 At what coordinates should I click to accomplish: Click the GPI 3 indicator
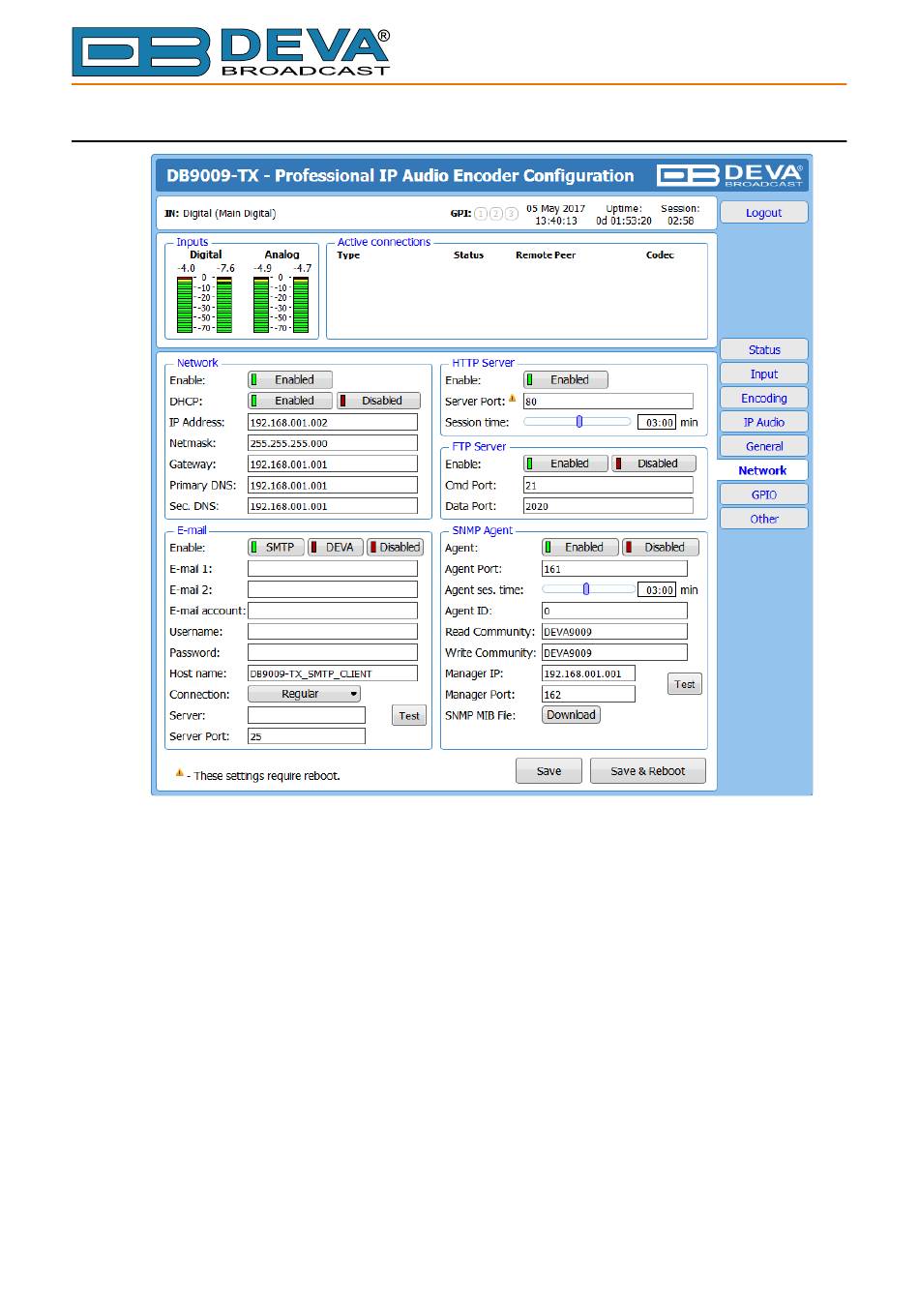pos(512,214)
